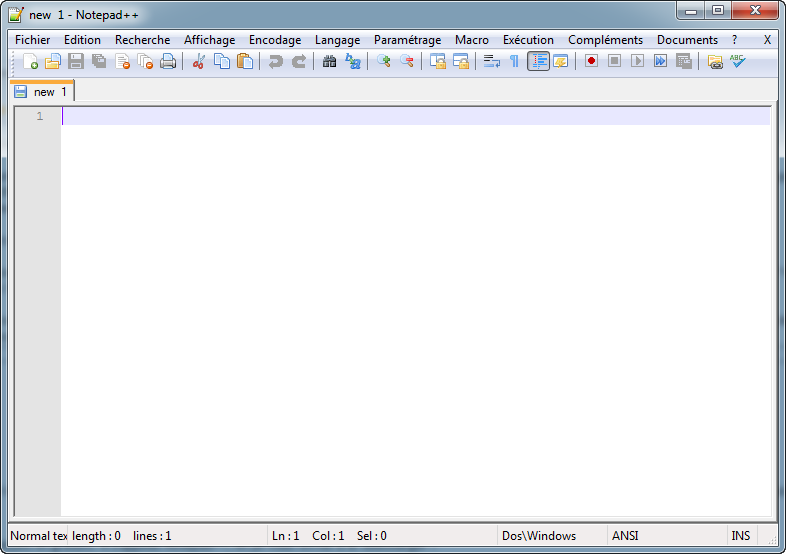Start macro recording with red dot
The image size is (786, 554).
click(592, 61)
